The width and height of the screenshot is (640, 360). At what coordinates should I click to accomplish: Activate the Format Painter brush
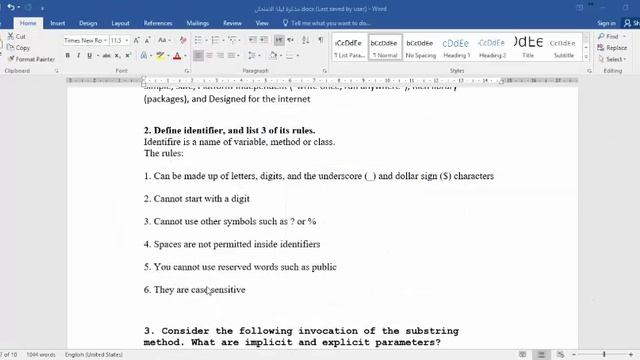(x=31, y=59)
